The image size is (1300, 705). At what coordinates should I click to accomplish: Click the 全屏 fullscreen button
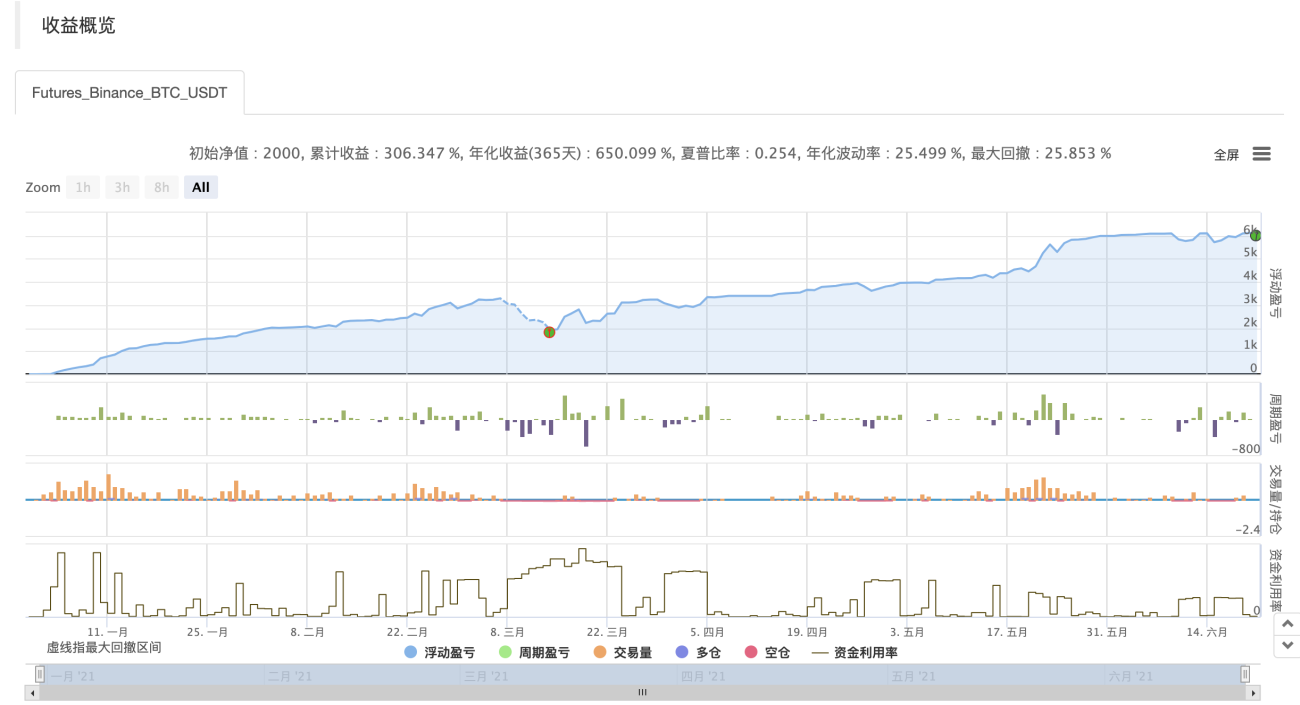coord(1226,155)
